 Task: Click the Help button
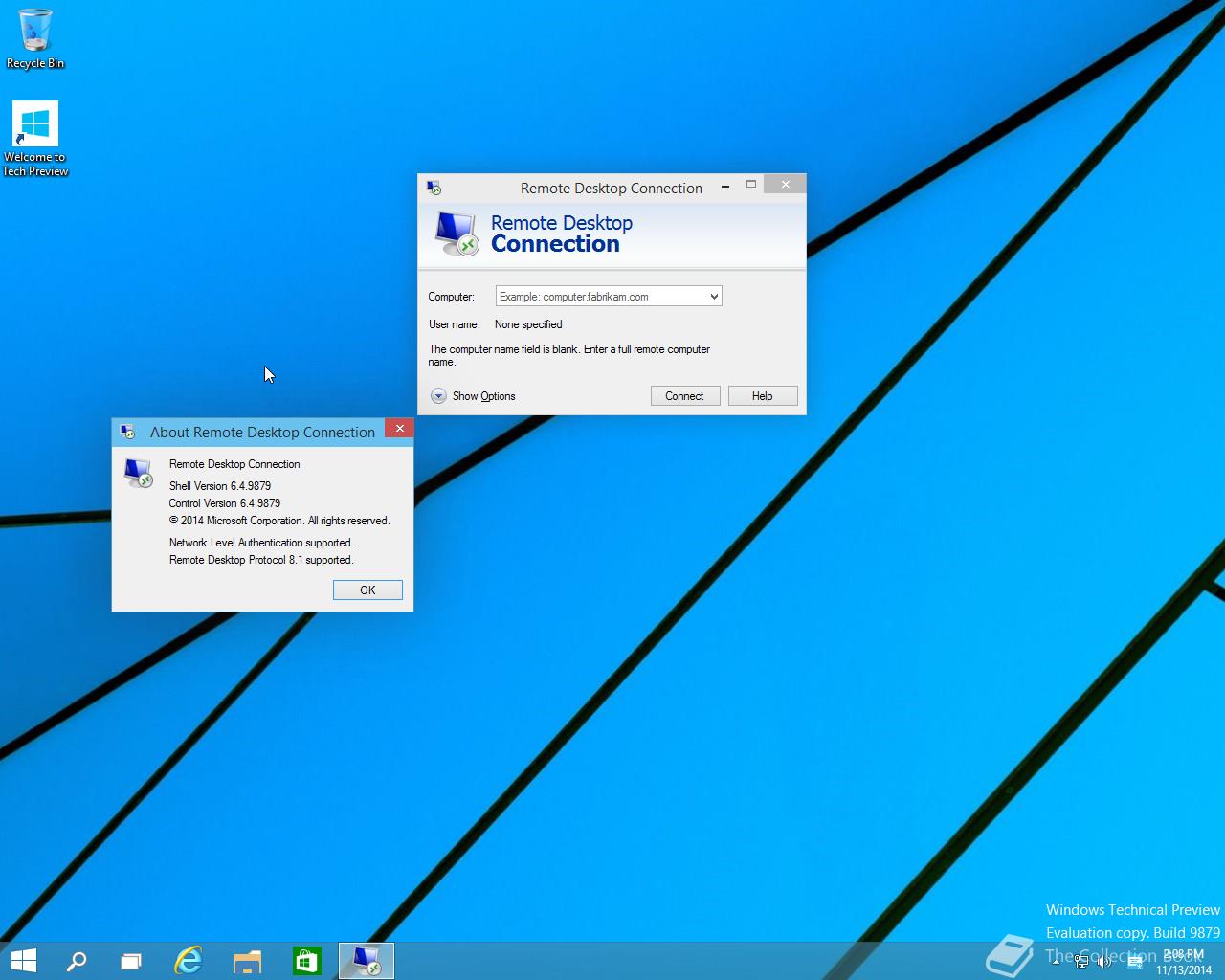pos(763,396)
